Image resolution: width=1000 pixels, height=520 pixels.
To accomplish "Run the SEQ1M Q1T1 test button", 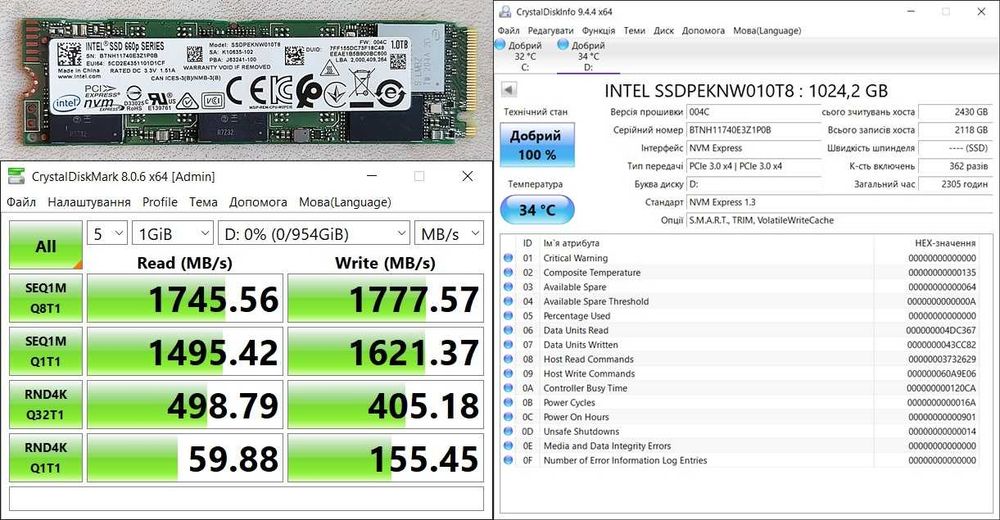I will (45, 351).
